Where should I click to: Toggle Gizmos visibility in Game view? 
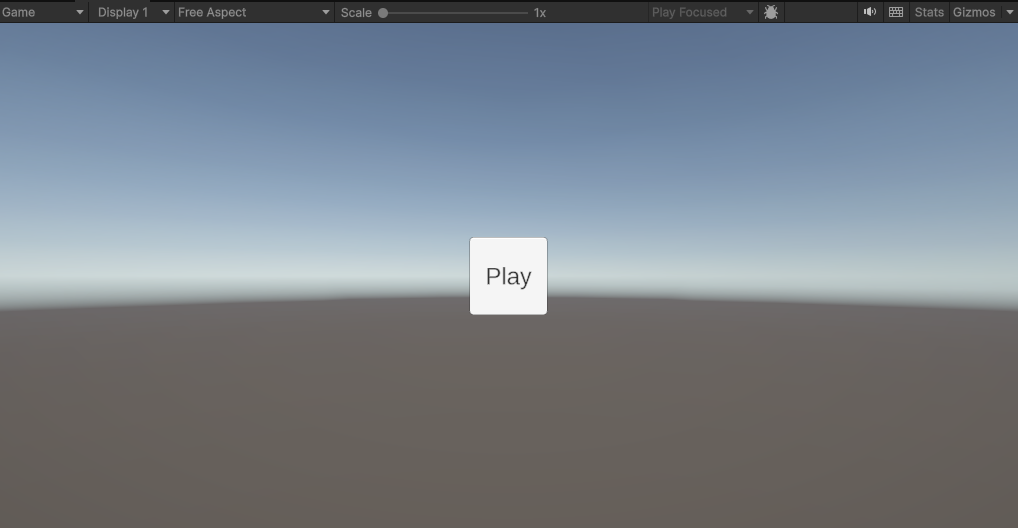(x=974, y=12)
